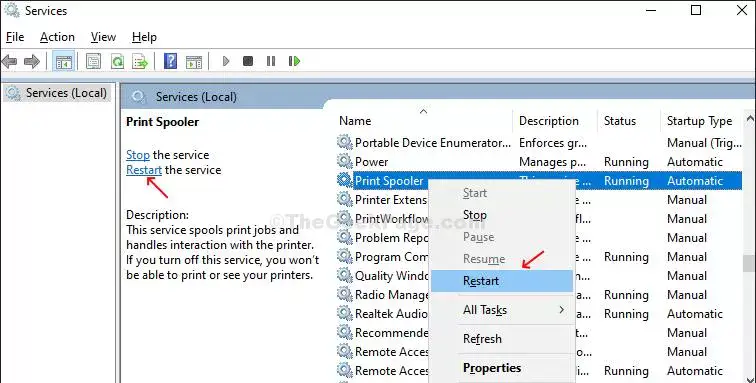
Task: Click the gear icon beside Portable Device Enumerator
Action: 344,142
